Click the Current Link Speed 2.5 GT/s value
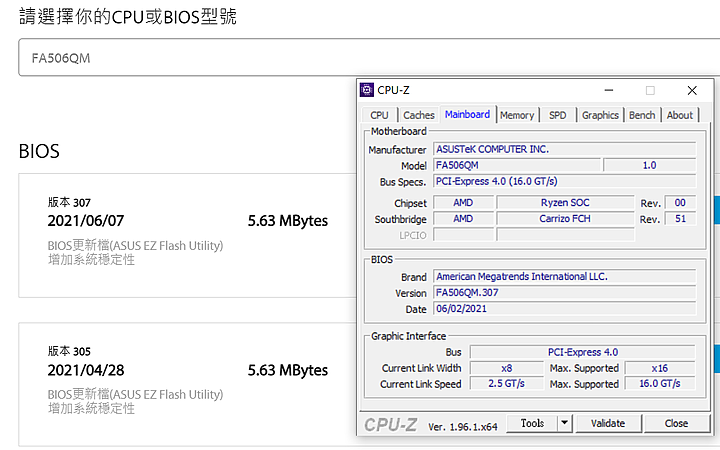Viewport: 720px width, 450px height. coord(506,383)
